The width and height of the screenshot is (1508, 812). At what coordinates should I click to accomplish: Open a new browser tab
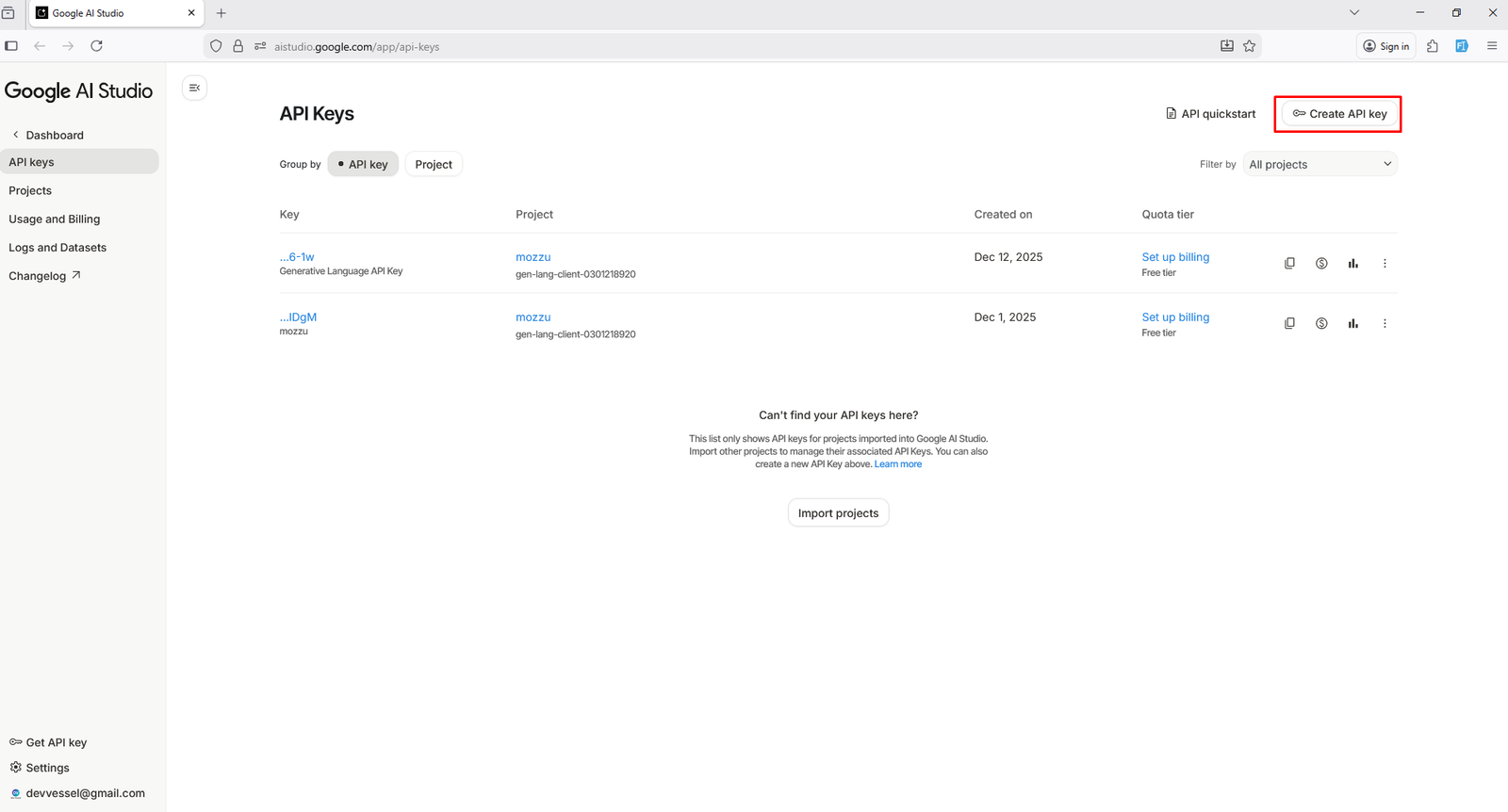[221, 13]
